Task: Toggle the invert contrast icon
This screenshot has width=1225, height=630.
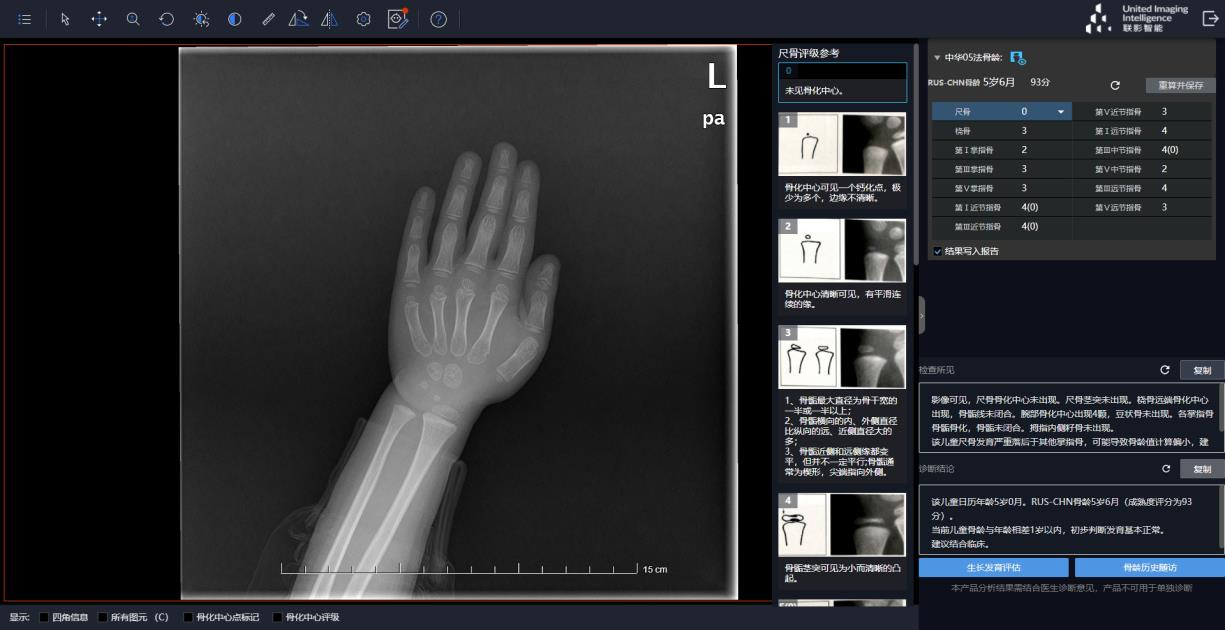Action: click(234, 19)
